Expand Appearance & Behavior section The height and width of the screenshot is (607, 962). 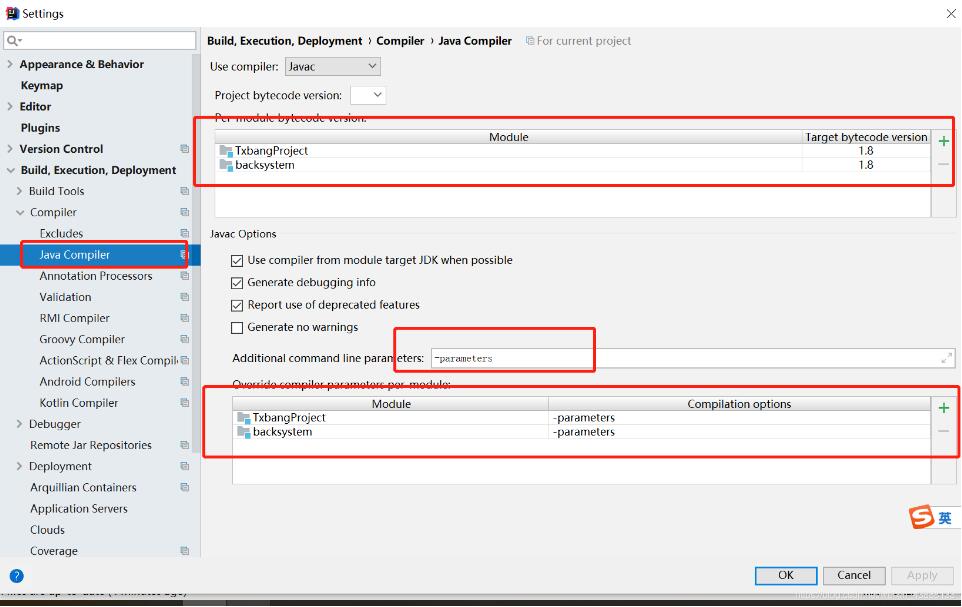click(x=10, y=64)
